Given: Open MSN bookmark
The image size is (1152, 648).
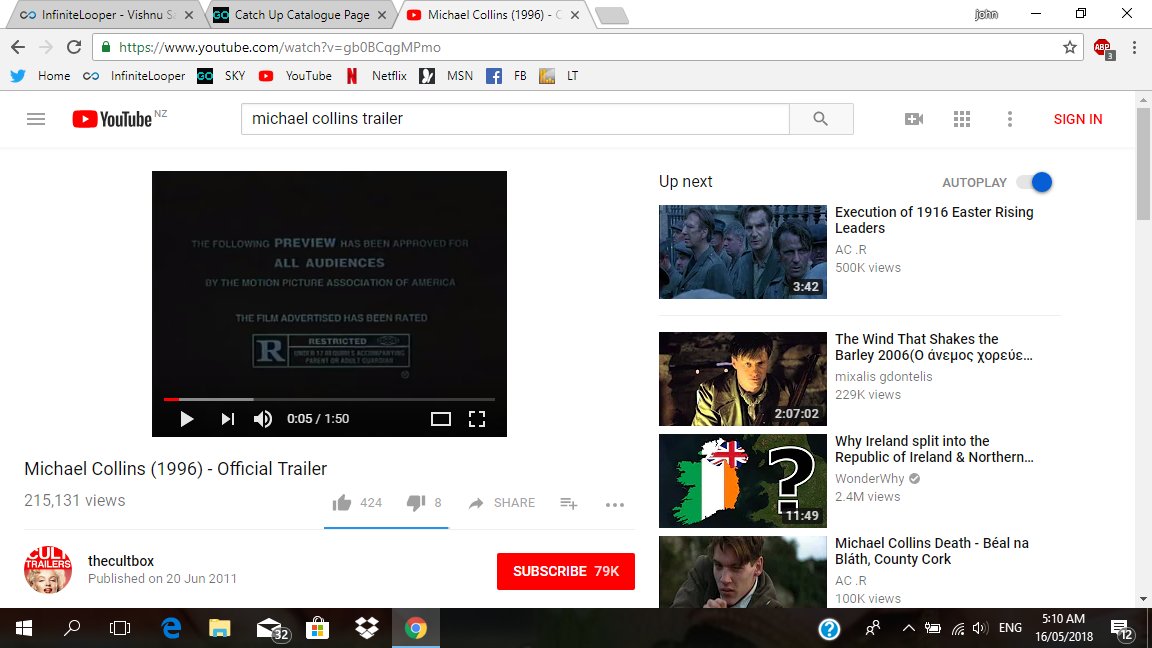Looking at the screenshot, I should [446, 76].
